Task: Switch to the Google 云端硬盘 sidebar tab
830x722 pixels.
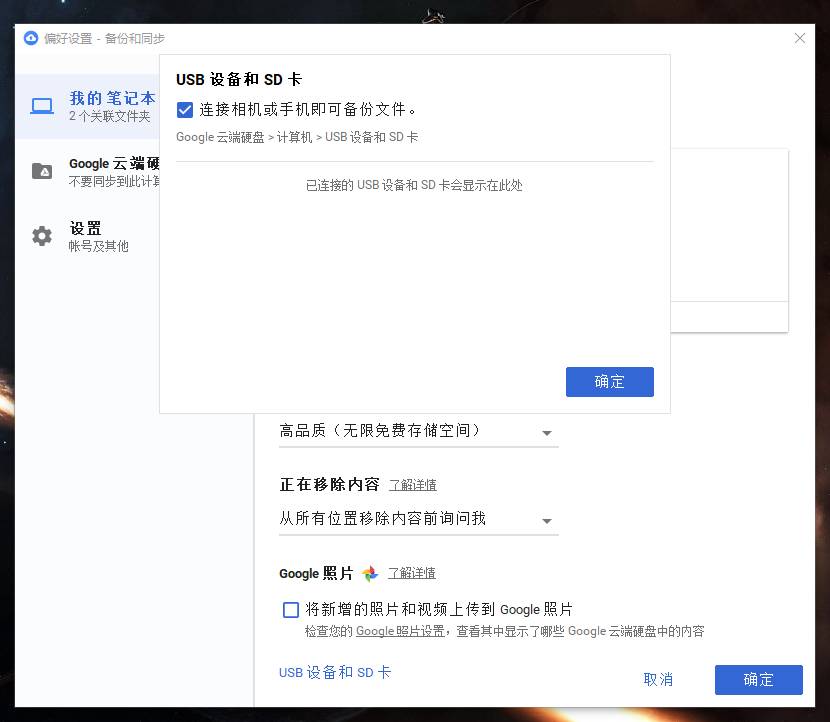Action: [87, 172]
